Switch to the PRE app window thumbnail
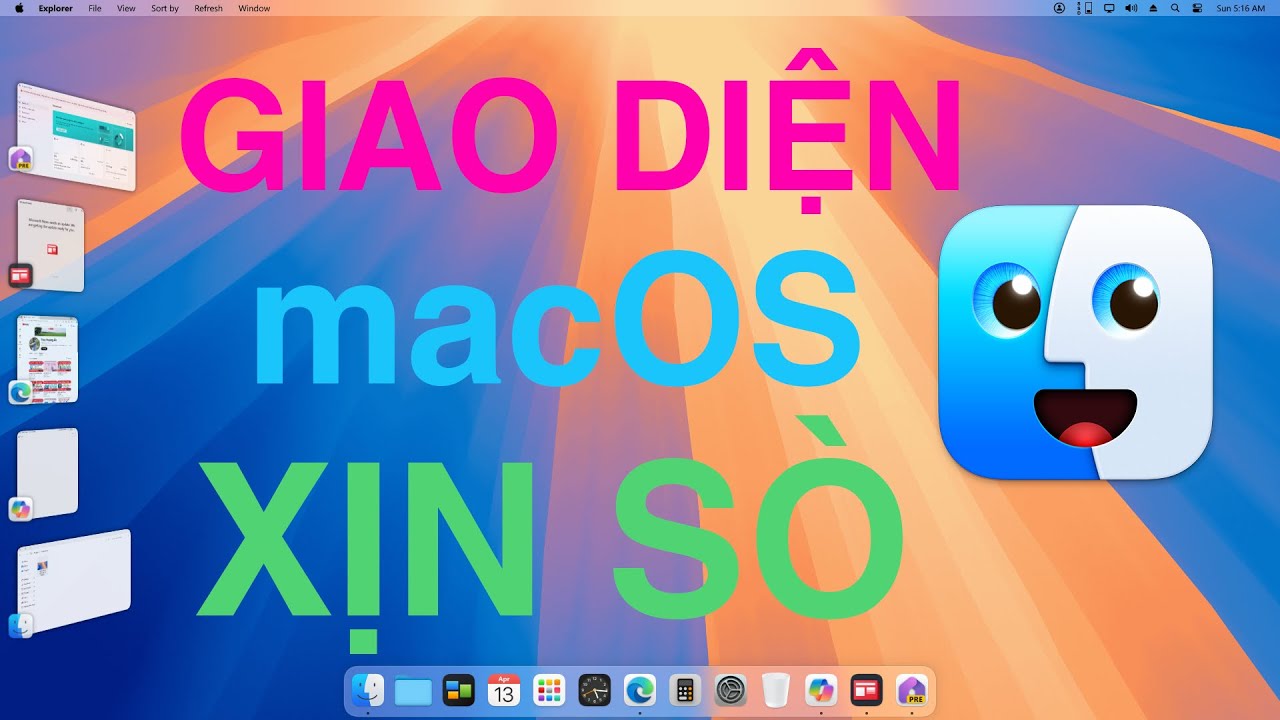This screenshot has width=1280, height=720. point(76,137)
